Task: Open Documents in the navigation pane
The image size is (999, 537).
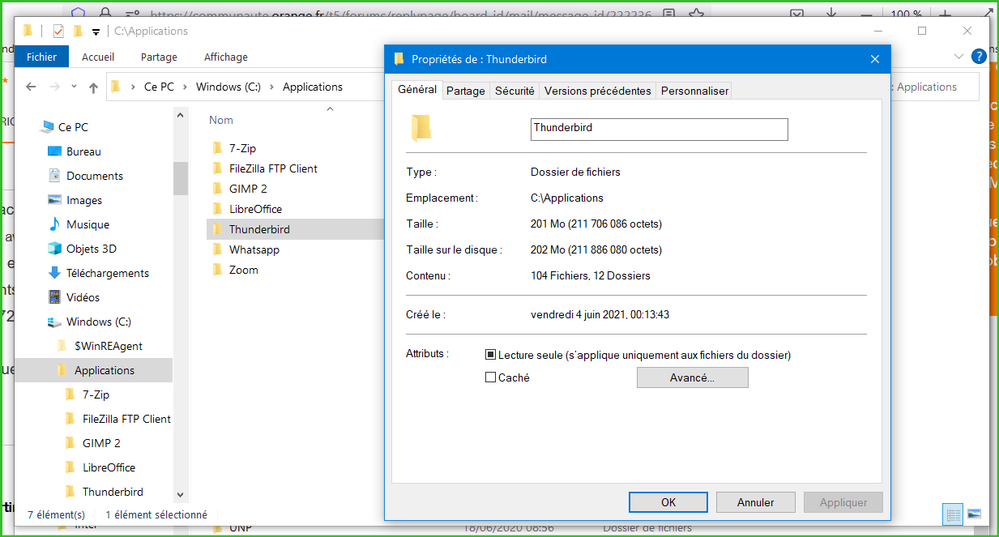Action: [94, 176]
